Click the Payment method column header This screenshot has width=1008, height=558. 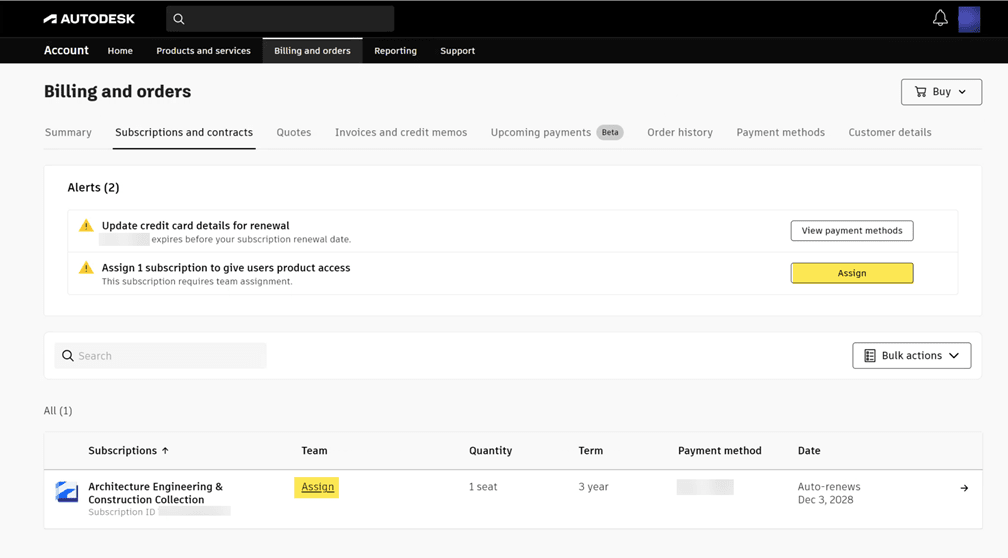720,451
